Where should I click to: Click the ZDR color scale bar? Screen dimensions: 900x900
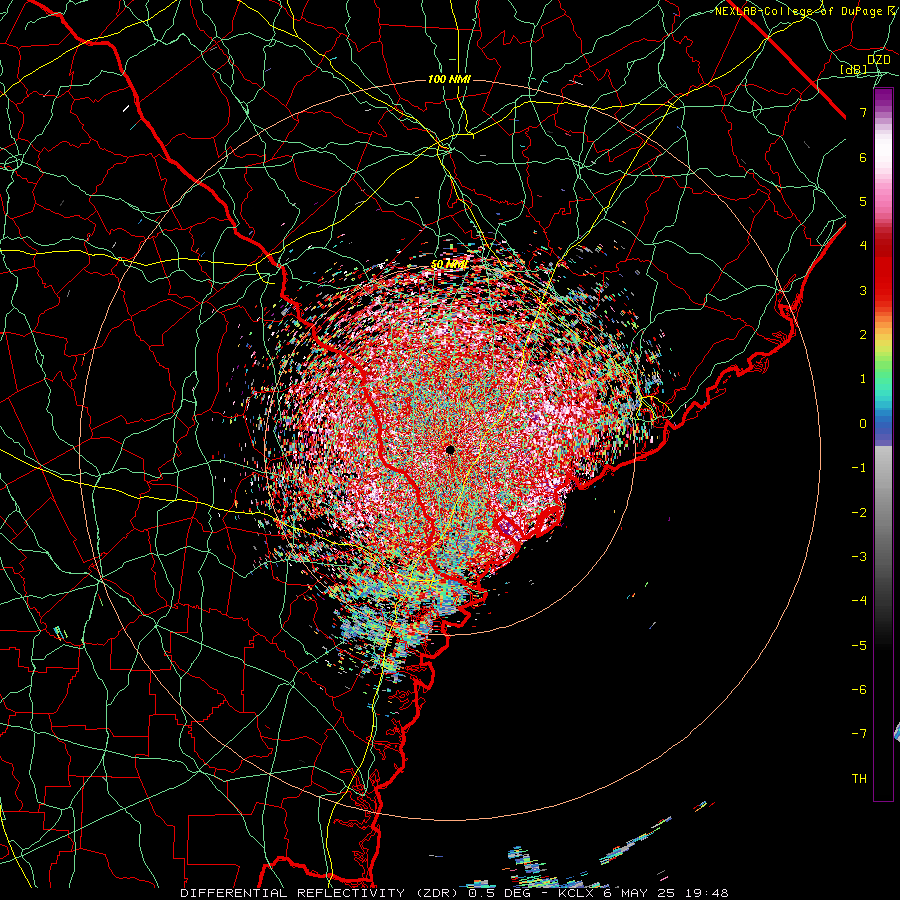click(883, 445)
